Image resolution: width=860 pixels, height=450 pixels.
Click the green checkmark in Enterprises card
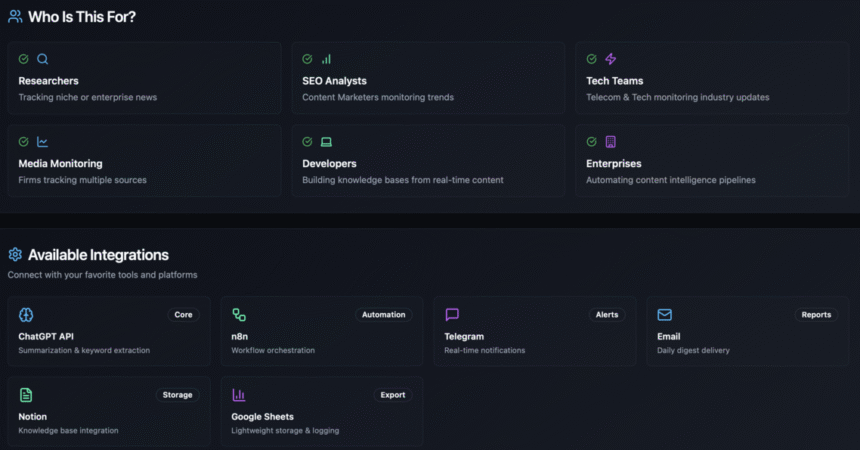[591, 142]
